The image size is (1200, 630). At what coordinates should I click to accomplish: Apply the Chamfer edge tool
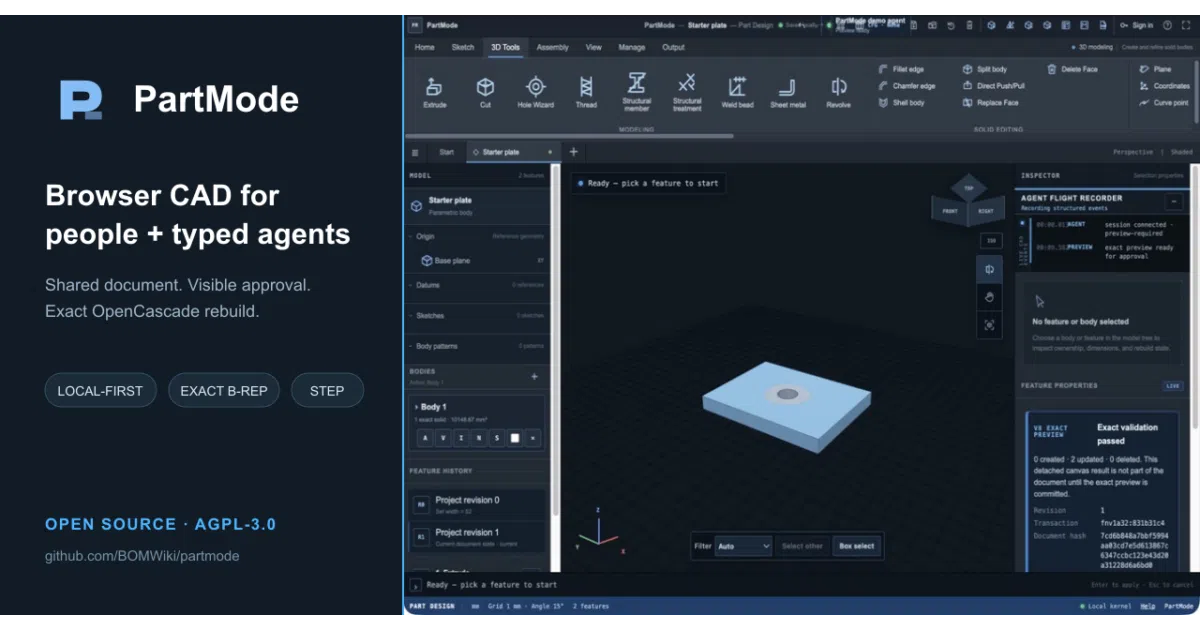907,86
